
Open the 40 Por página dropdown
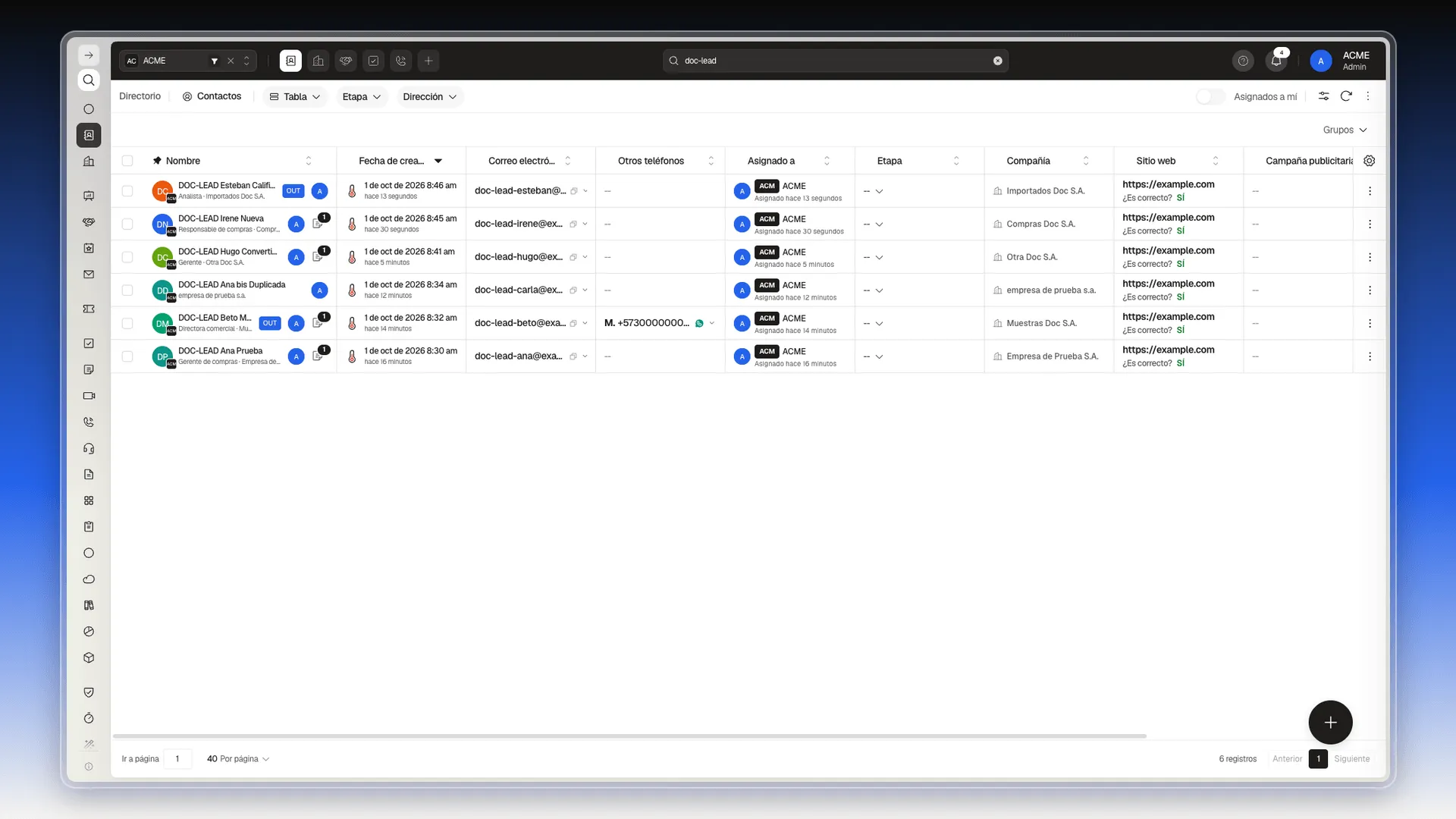click(238, 759)
